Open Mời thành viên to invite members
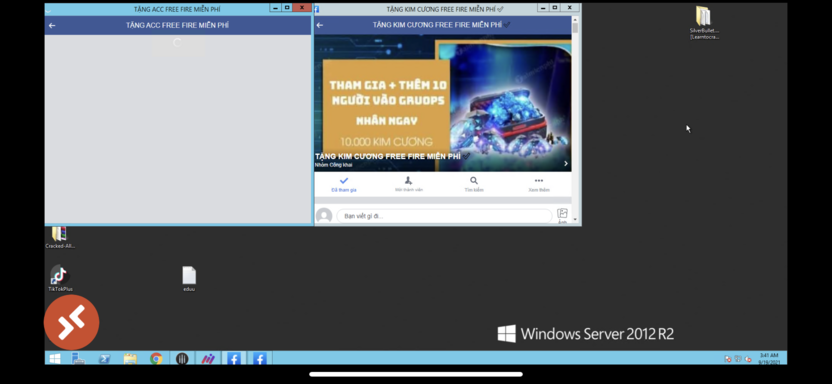 click(409, 184)
